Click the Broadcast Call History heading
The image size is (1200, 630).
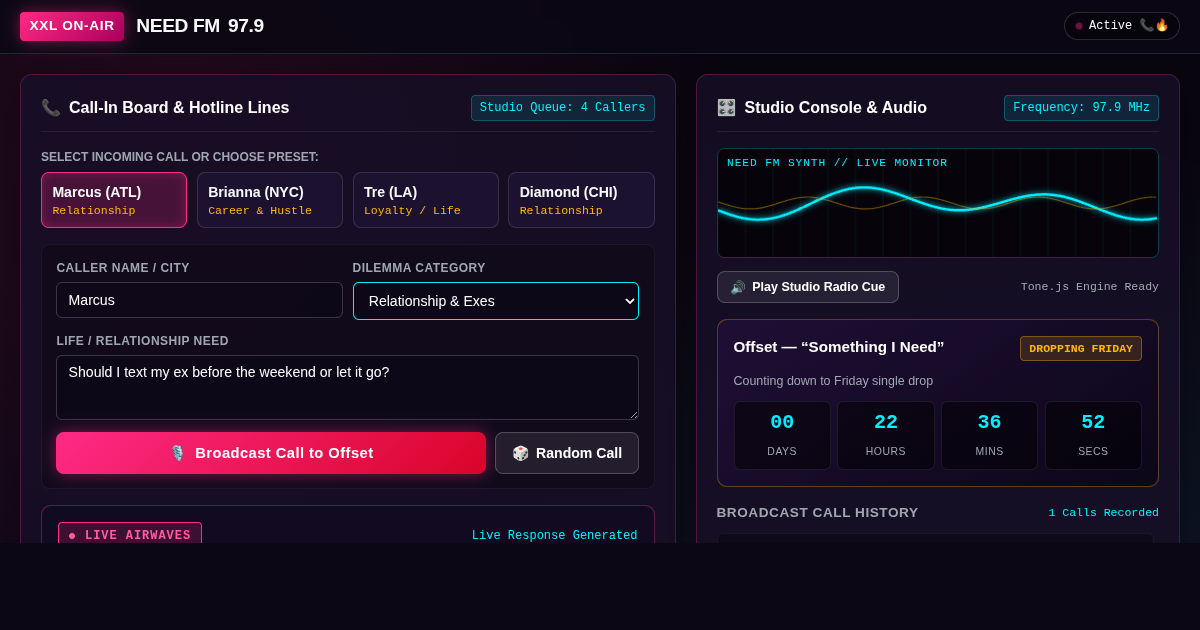818,513
